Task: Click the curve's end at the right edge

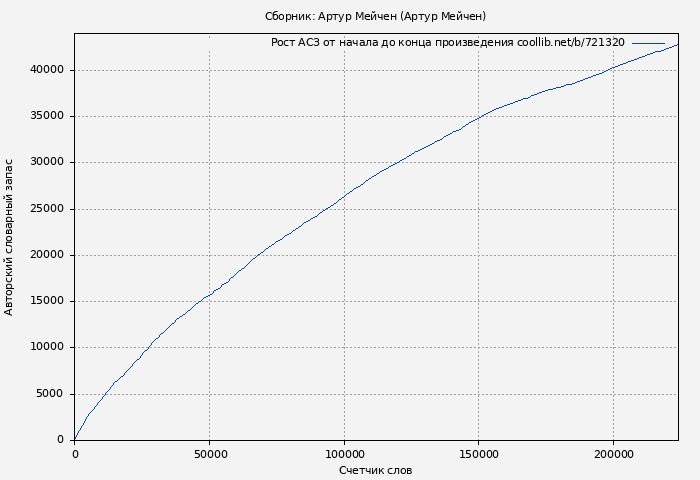Action: 677,45
